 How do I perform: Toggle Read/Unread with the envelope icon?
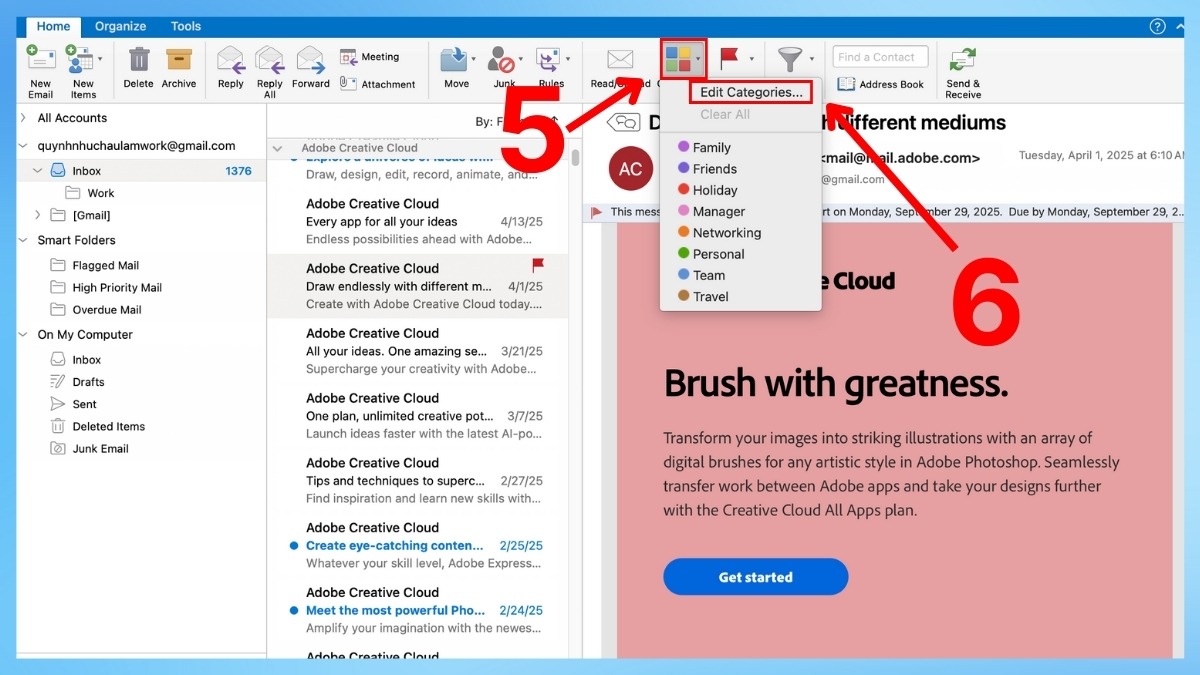pos(620,60)
